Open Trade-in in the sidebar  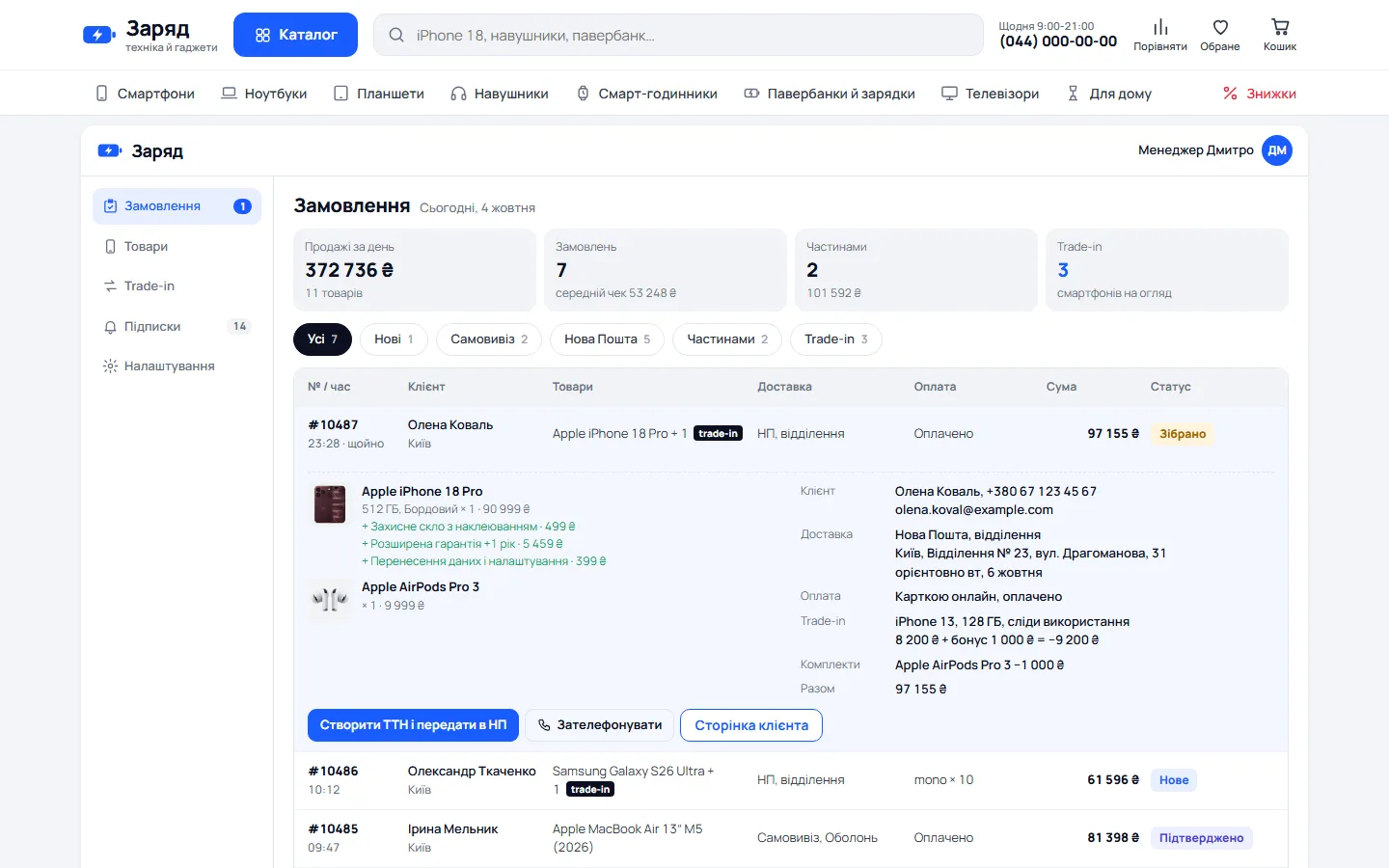coord(177,286)
